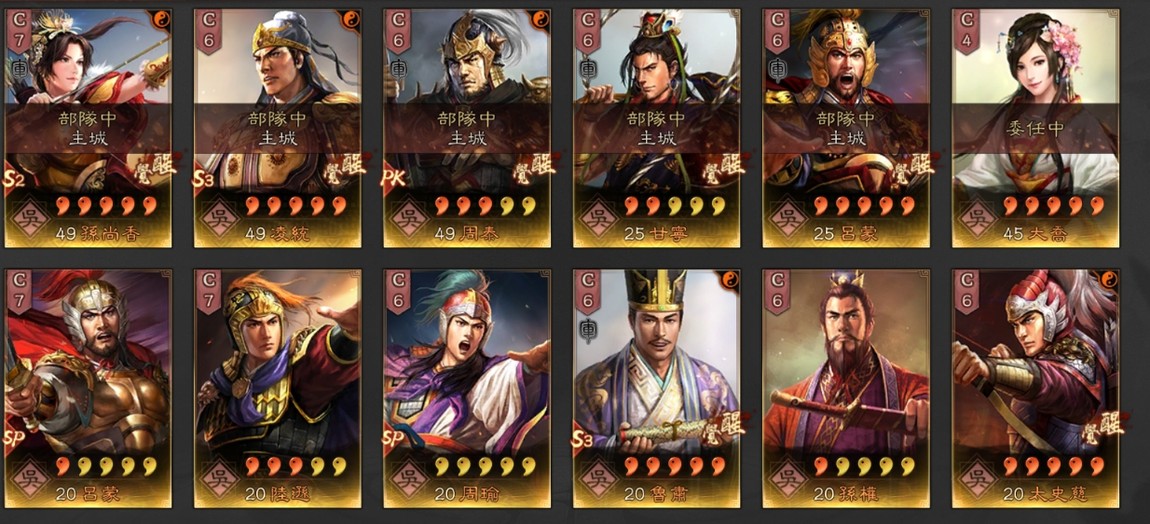Select the SP 呂蒙 level 20 card
The width and height of the screenshot is (1150, 524).
pyautogui.click(x=88, y=388)
